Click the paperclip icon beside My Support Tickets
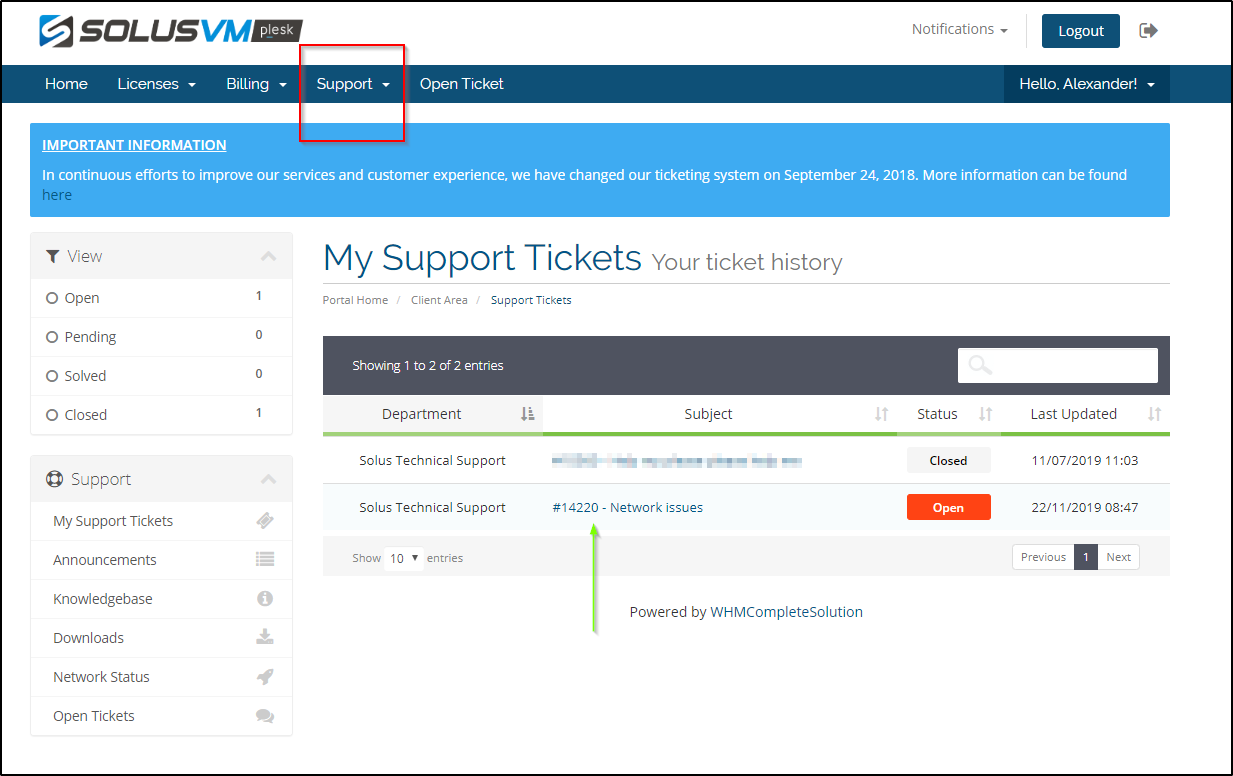1233x776 pixels. click(x=265, y=520)
